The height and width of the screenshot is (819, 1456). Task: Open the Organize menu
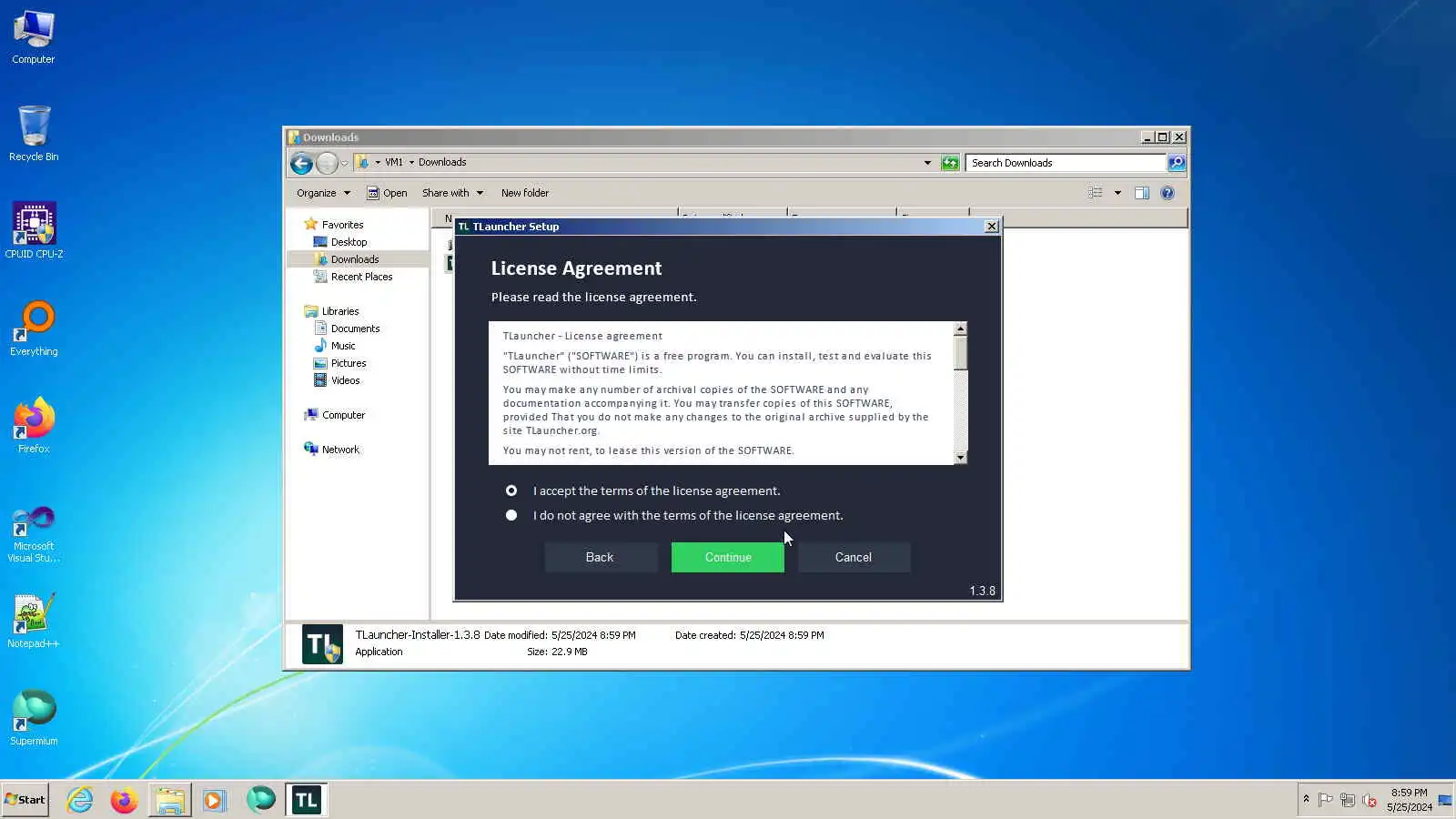323,193
